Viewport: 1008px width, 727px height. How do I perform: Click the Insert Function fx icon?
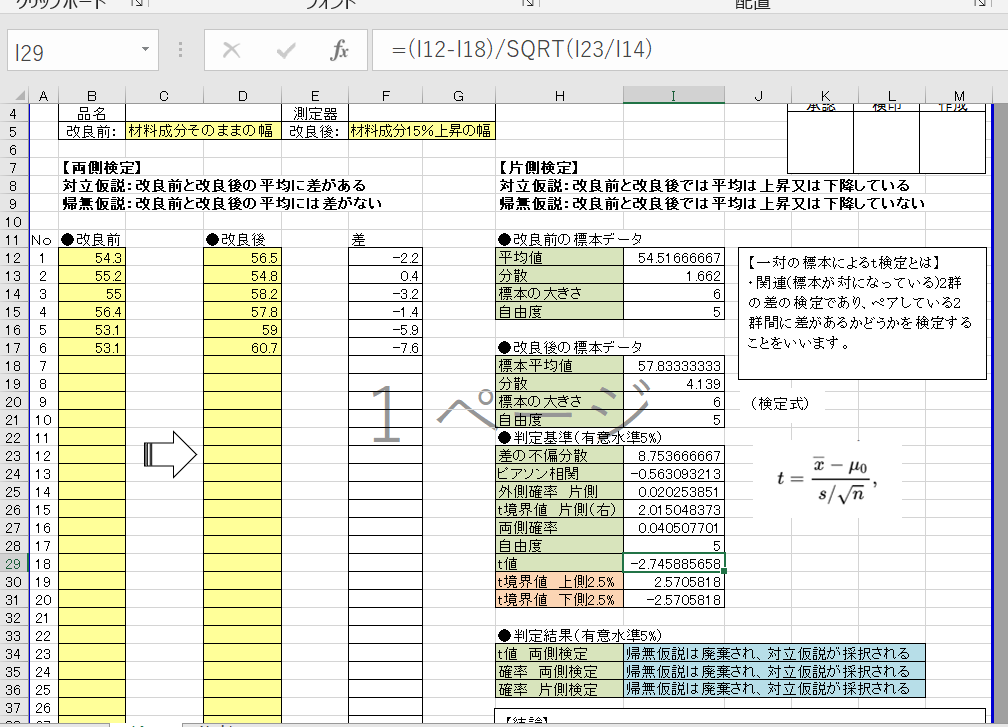pos(339,50)
